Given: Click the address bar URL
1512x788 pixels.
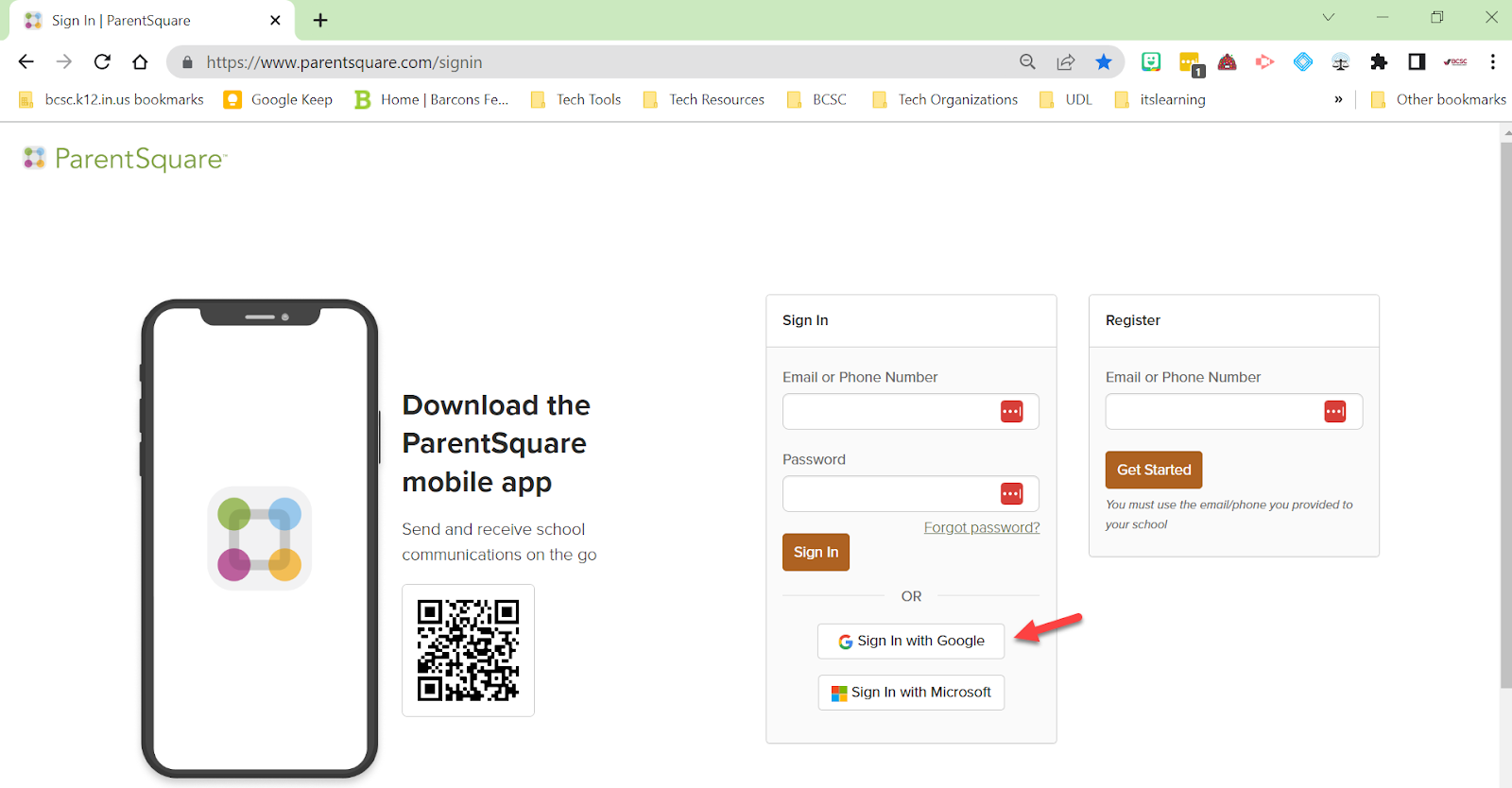Looking at the screenshot, I should [x=344, y=62].
